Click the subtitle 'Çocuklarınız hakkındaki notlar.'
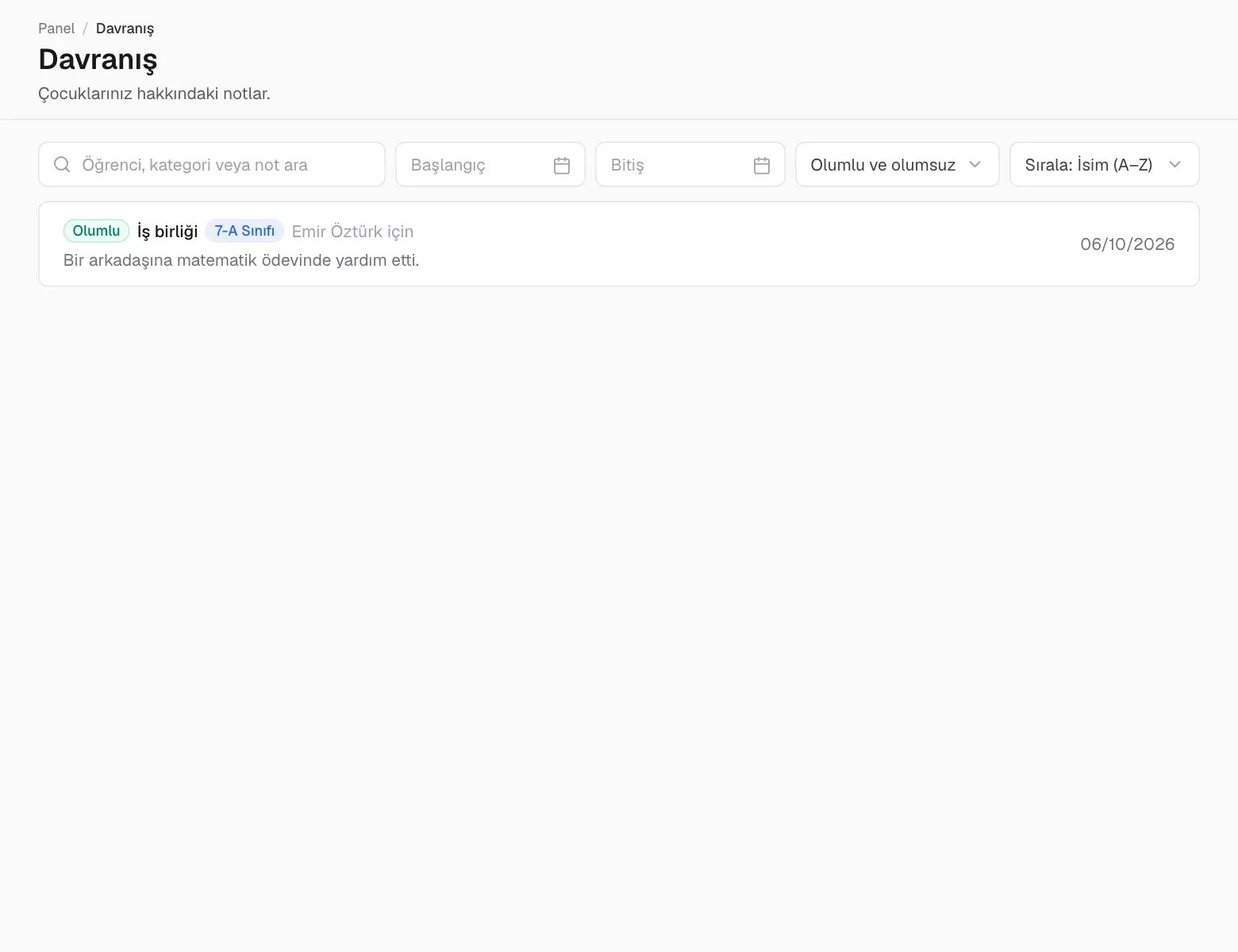The height and width of the screenshot is (952, 1238). pos(154,94)
